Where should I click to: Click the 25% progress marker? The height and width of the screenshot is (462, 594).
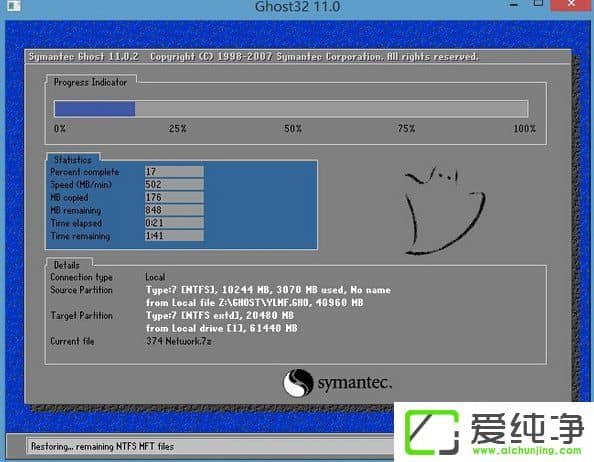tap(177, 129)
